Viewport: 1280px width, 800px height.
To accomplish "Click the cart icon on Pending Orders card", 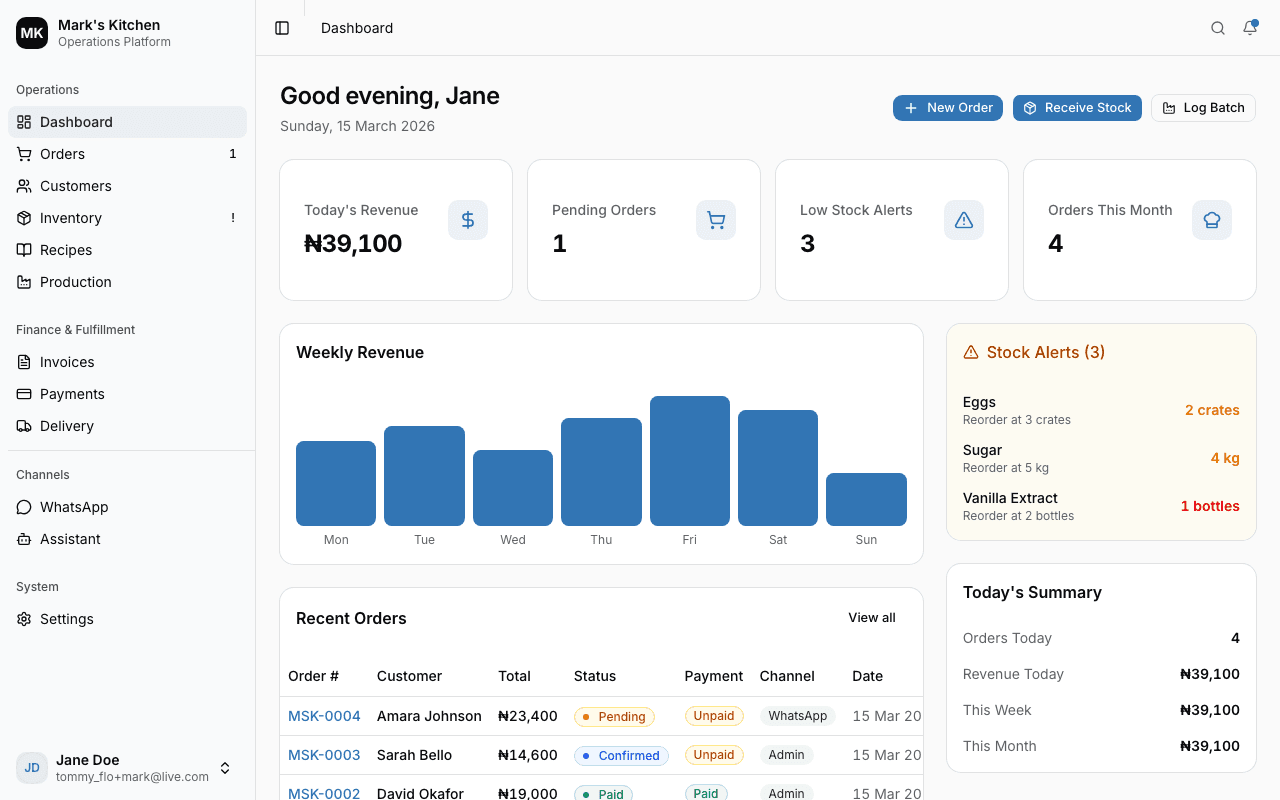I will (x=716, y=220).
